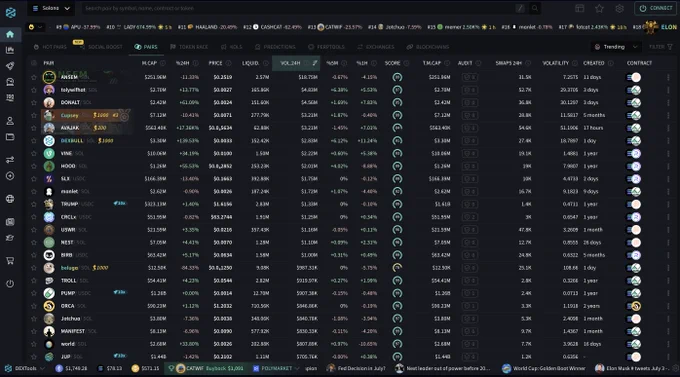Viewport: 680px width, 377px height.
Task: Switch to BLOCKCHAINS tab
Action: 428,47
